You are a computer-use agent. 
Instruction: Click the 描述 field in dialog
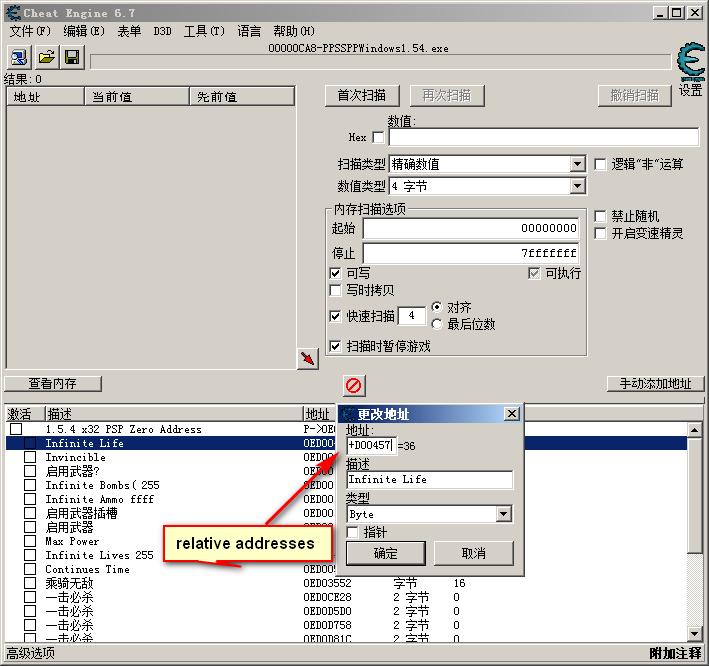(x=430, y=480)
